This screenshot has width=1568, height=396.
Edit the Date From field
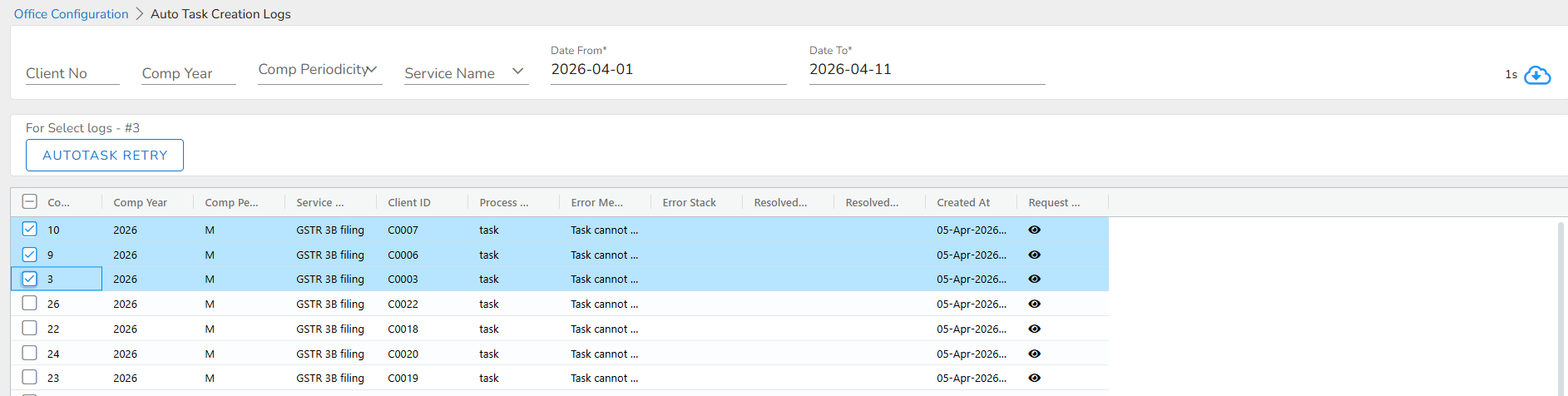(x=667, y=69)
